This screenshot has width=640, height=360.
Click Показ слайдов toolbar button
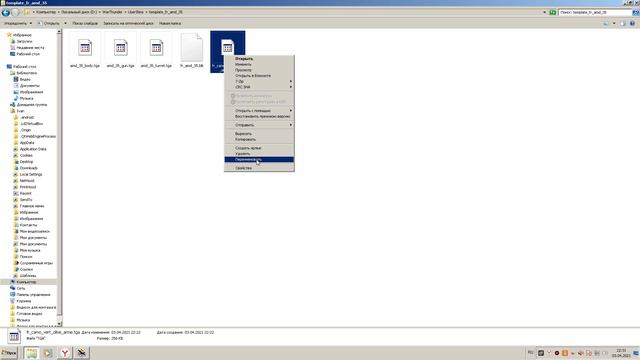pyautogui.click(x=85, y=23)
